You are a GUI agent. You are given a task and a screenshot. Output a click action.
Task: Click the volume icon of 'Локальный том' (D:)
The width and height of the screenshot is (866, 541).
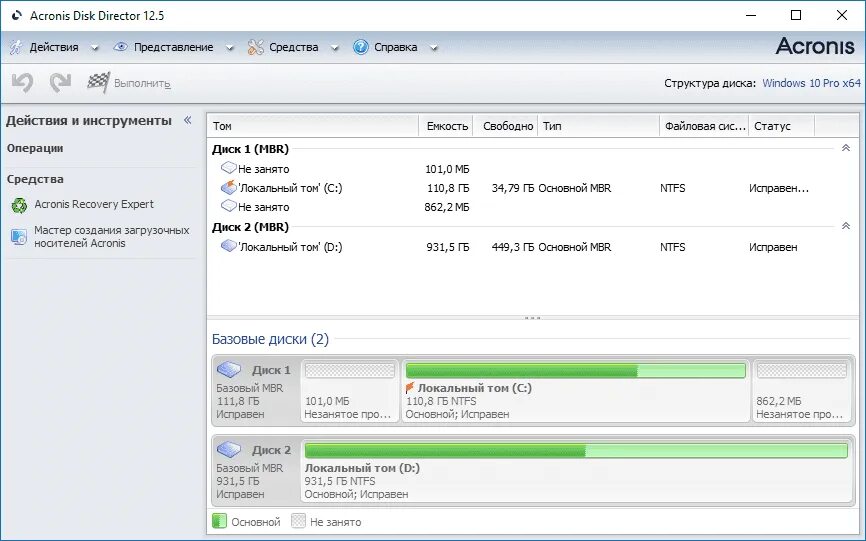(228, 246)
